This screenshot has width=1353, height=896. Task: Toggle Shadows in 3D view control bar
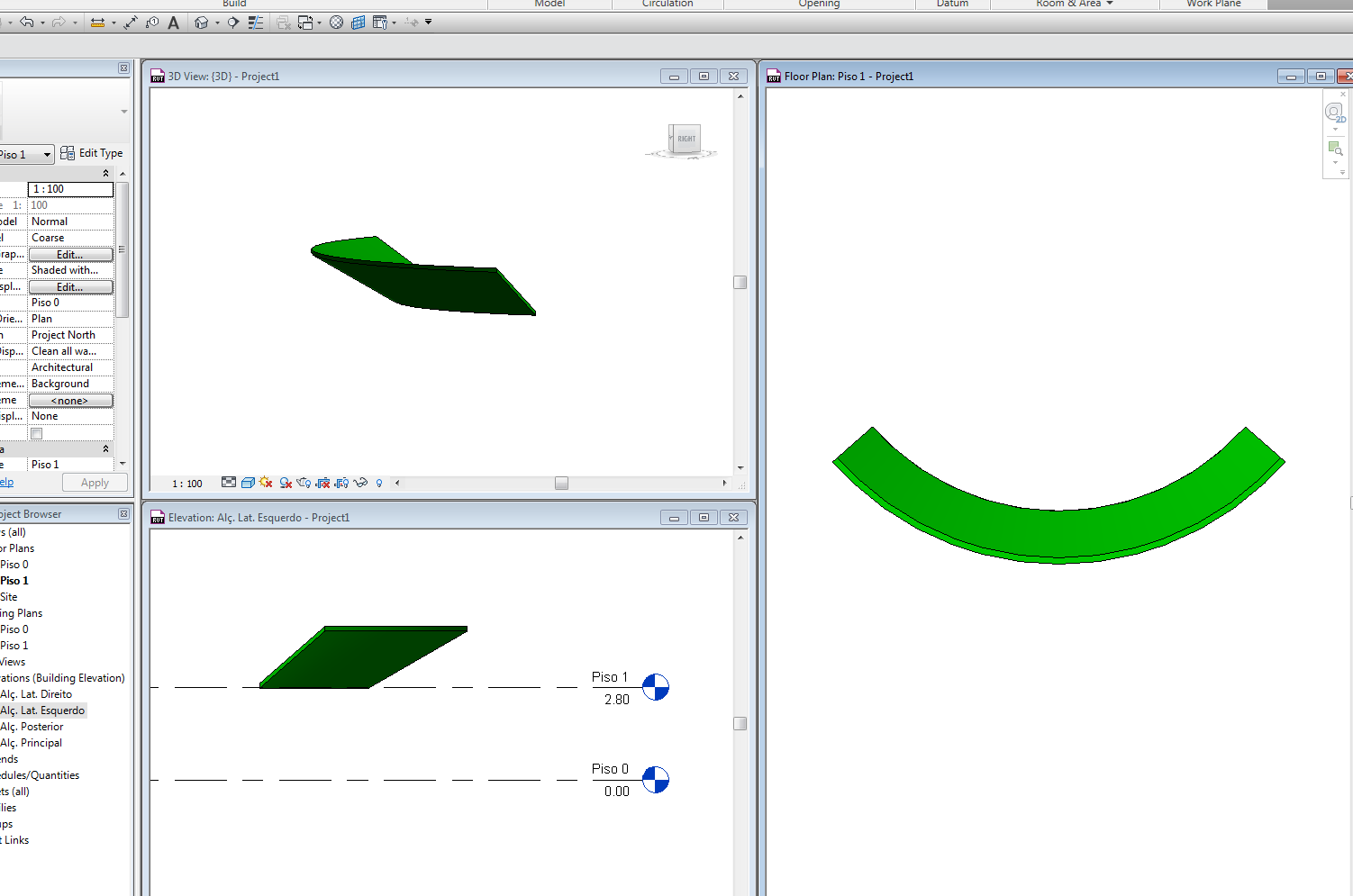point(286,483)
